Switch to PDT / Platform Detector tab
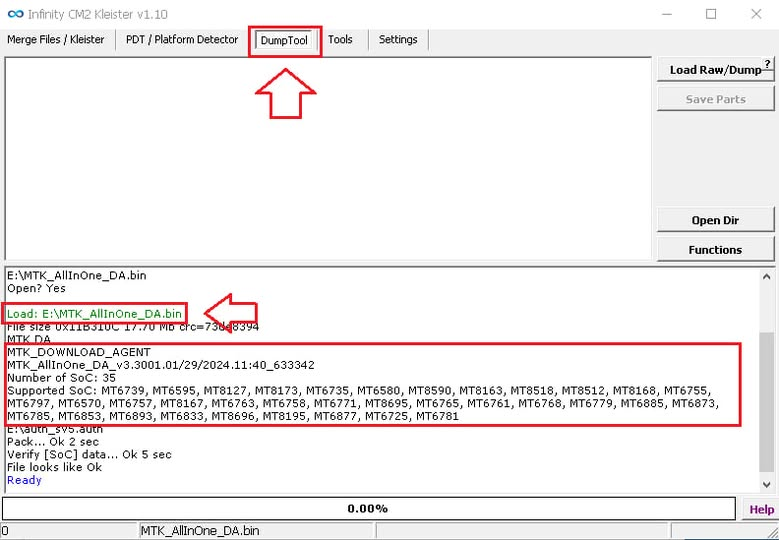The image size is (779, 540). (x=182, y=40)
